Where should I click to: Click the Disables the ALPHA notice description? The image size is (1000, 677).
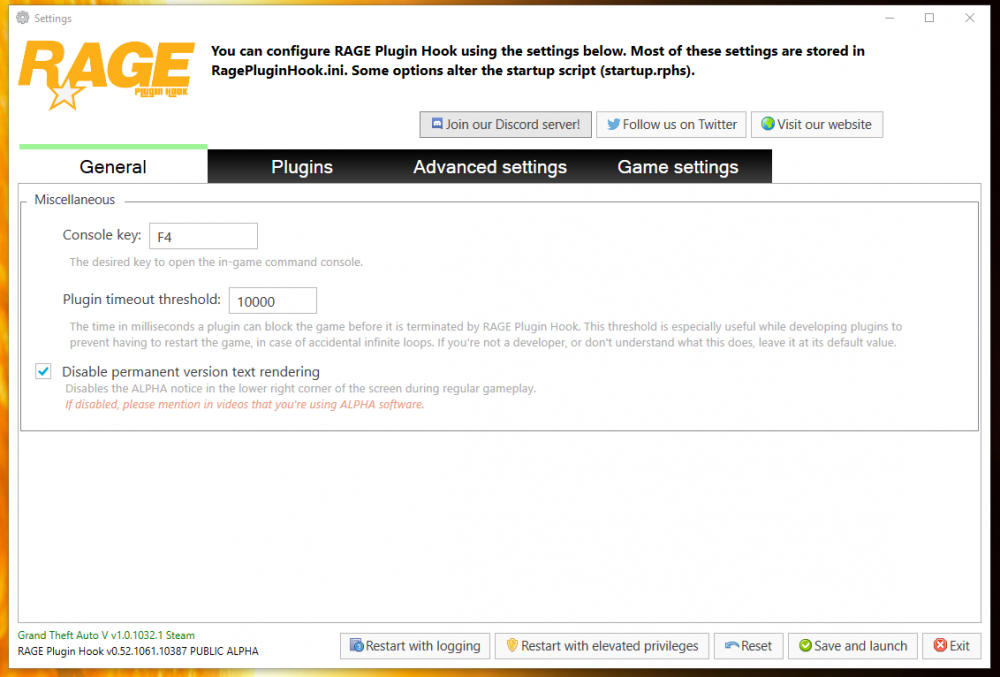(x=300, y=388)
